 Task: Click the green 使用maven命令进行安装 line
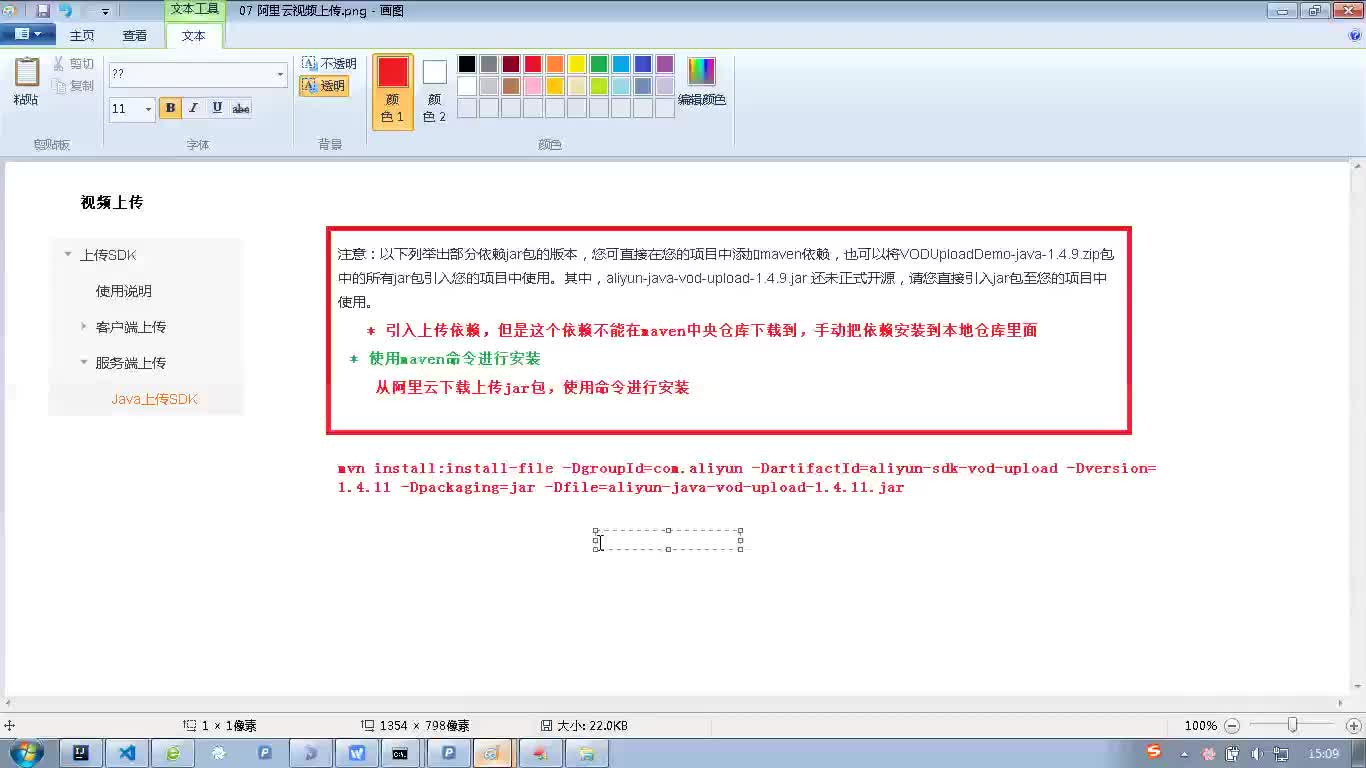coord(454,358)
